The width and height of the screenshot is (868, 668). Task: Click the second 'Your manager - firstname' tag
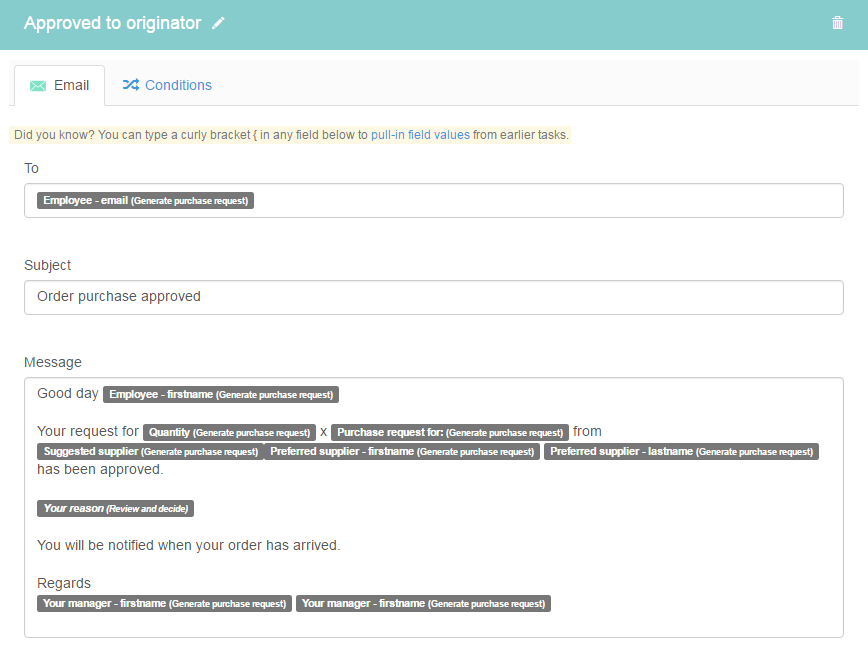pyautogui.click(x=423, y=603)
